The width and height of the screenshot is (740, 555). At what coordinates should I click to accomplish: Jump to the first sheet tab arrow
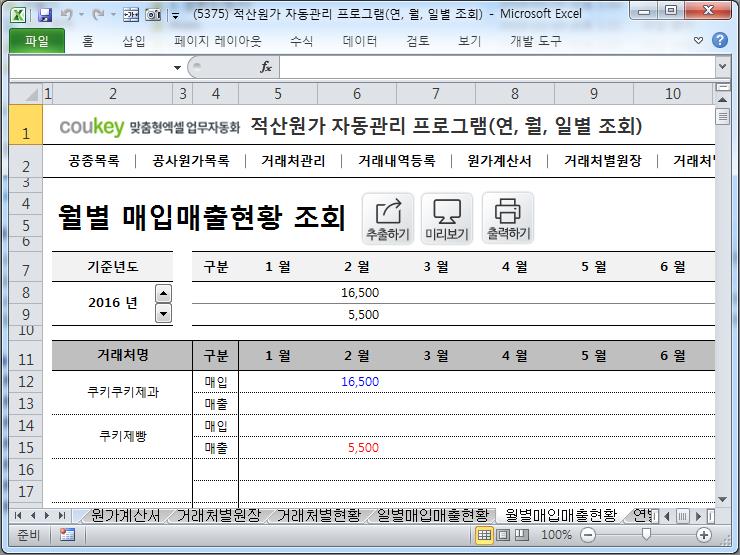[18, 515]
